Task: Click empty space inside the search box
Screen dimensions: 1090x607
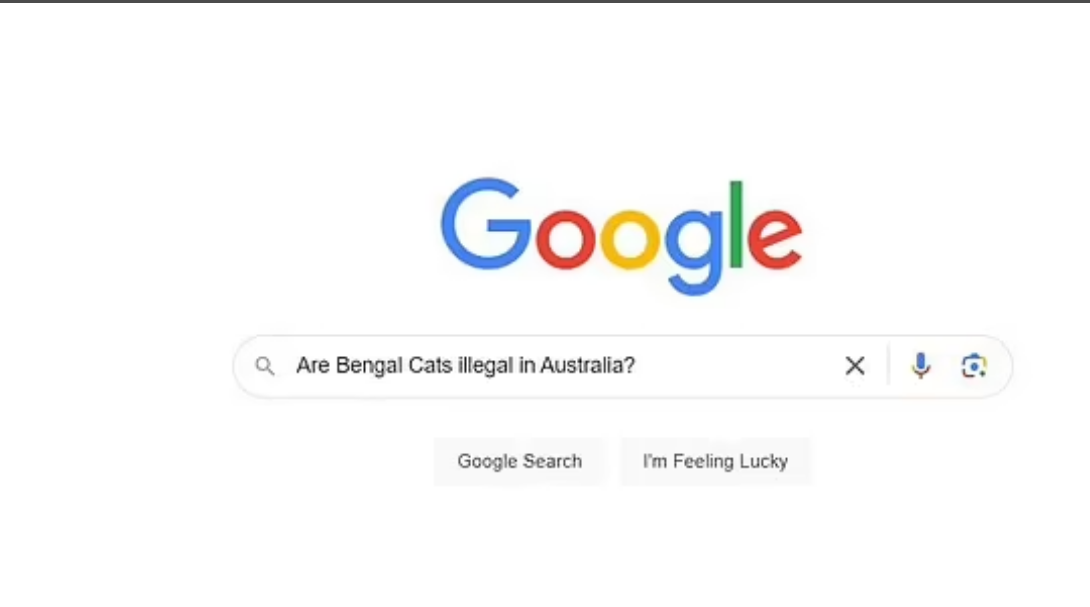Action: (737, 366)
